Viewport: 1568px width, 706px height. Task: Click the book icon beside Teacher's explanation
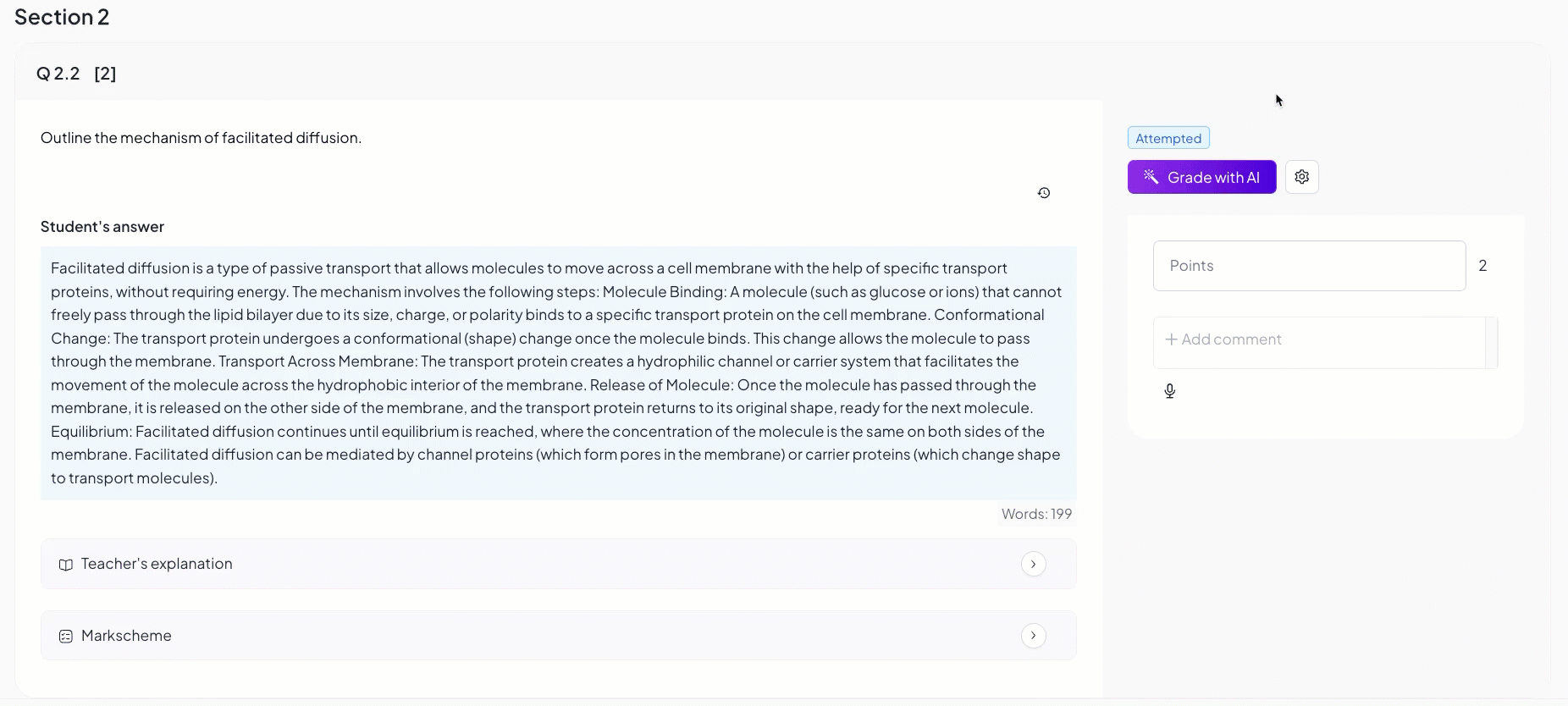click(x=66, y=565)
